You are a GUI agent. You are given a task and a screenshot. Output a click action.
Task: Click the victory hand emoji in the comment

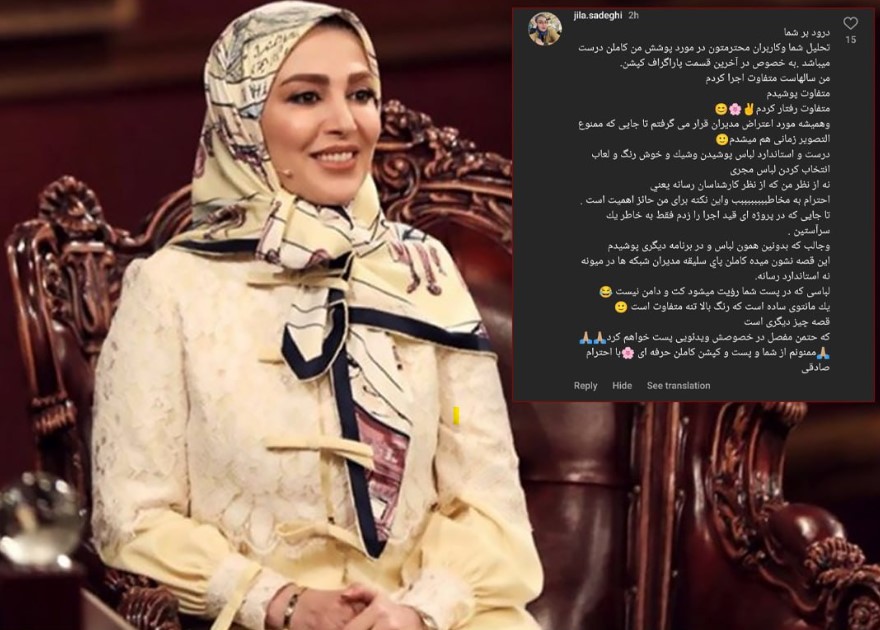click(749, 109)
